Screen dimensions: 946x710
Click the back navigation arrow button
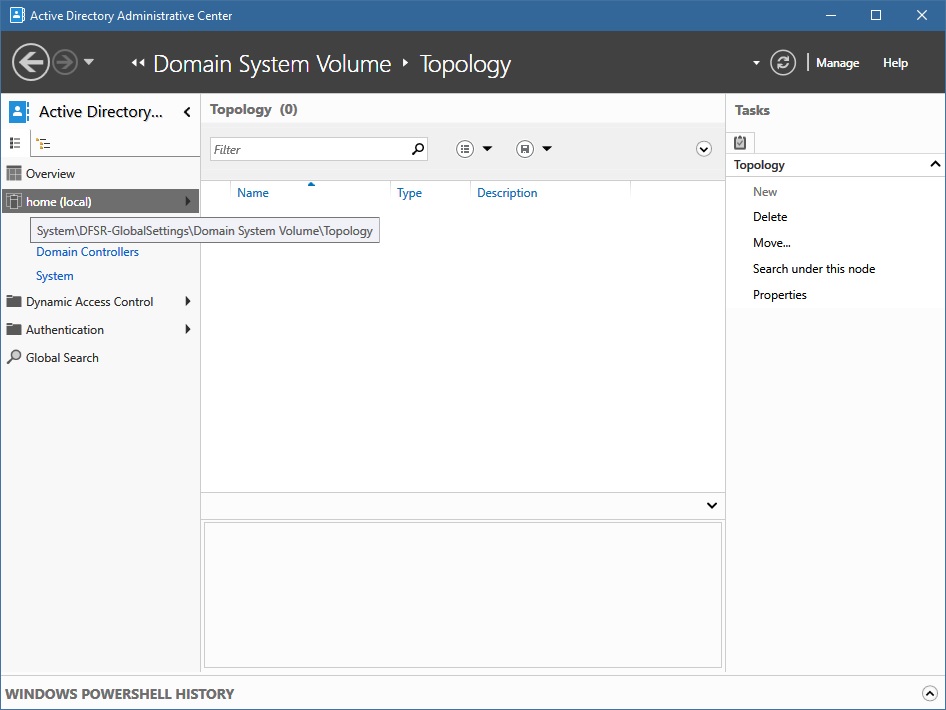point(31,63)
